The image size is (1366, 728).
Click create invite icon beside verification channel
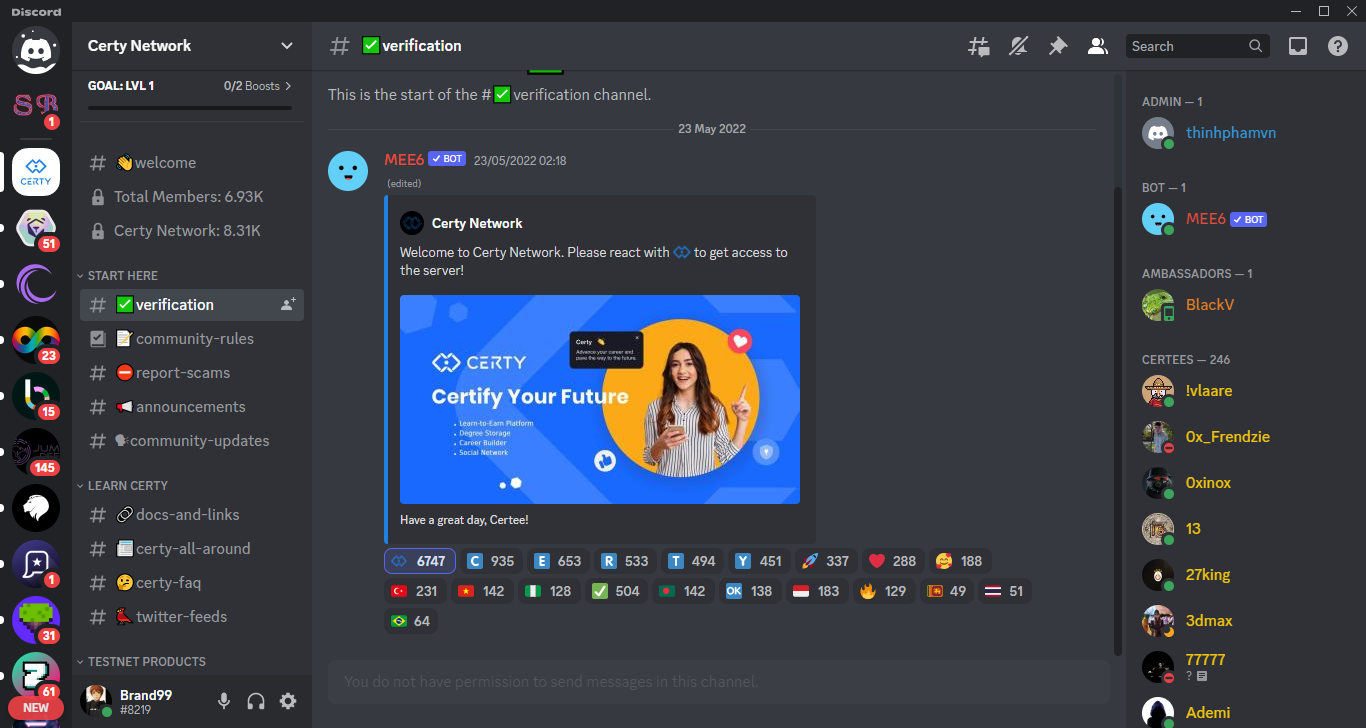(288, 305)
